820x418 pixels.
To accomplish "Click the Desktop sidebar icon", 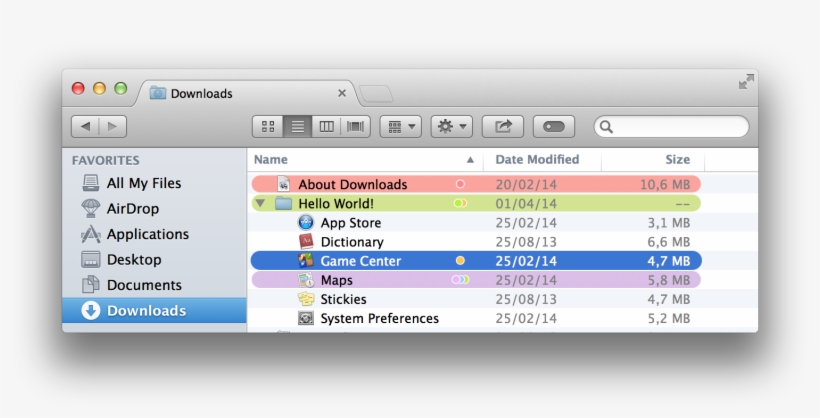I will (x=90, y=259).
